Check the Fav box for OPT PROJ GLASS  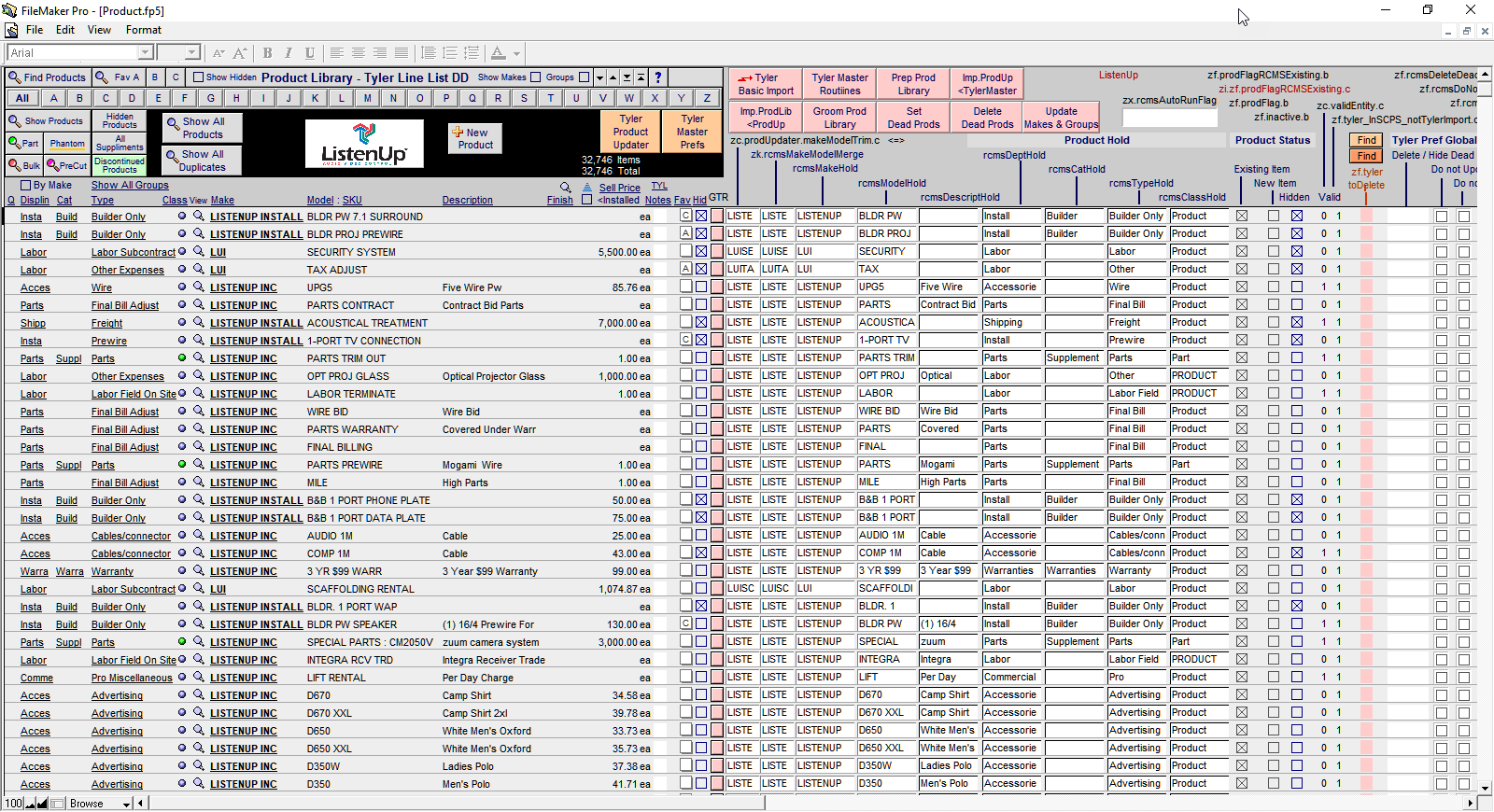tap(686, 375)
